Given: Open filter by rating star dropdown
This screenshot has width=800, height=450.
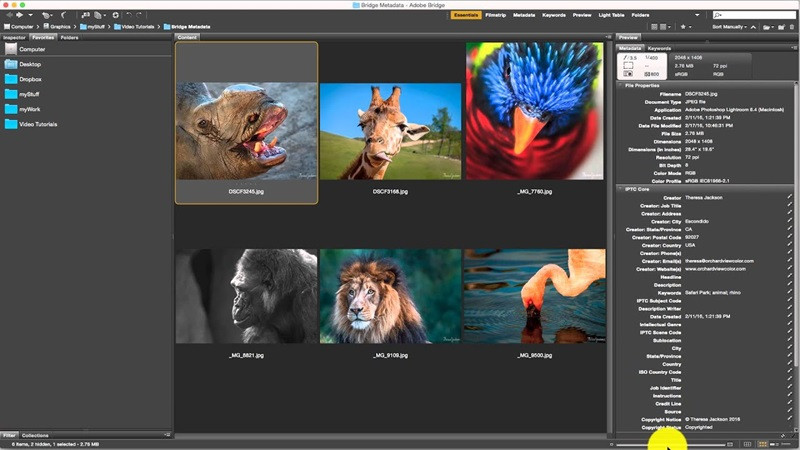Looking at the screenshot, I should pos(686,27).
